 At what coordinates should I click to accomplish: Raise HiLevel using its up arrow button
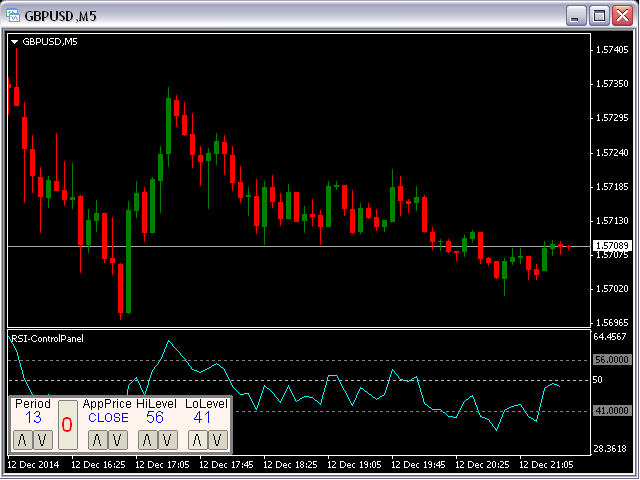click(x=148, y=440)
